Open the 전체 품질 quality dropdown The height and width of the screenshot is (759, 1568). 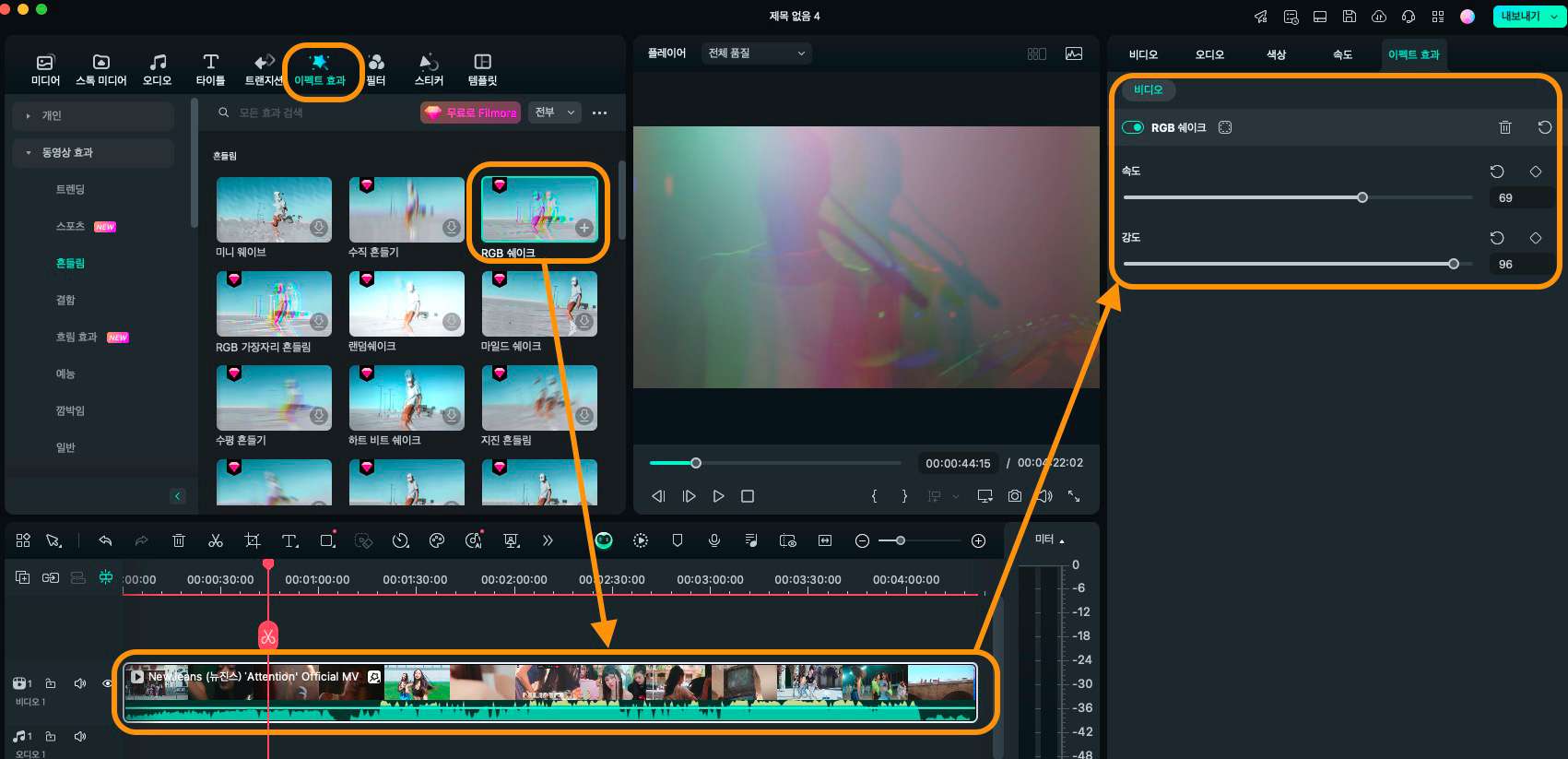point(756,53)
